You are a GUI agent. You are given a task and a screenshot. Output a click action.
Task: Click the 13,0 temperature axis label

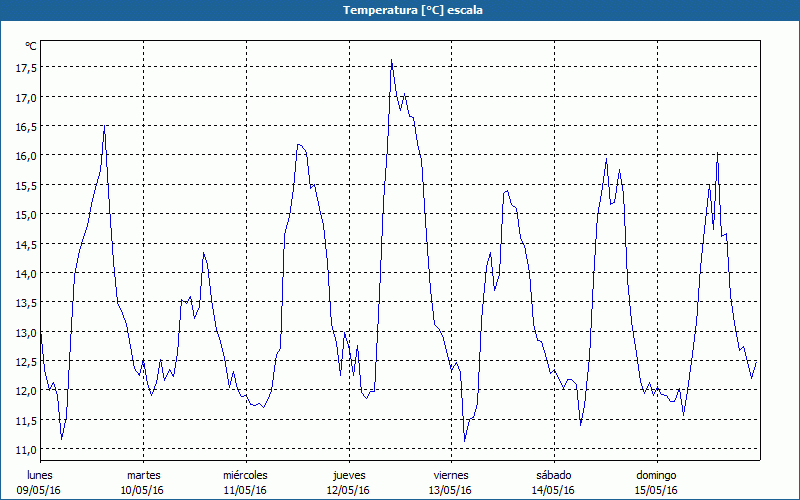(x=26, y=332)
